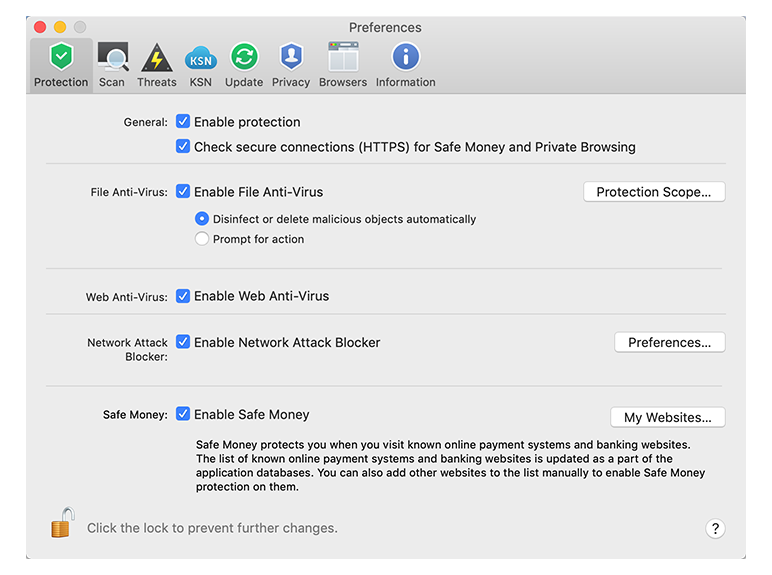Go to the Update preferences
Screen dimensions: 772x575
click(x=244, y=65)
